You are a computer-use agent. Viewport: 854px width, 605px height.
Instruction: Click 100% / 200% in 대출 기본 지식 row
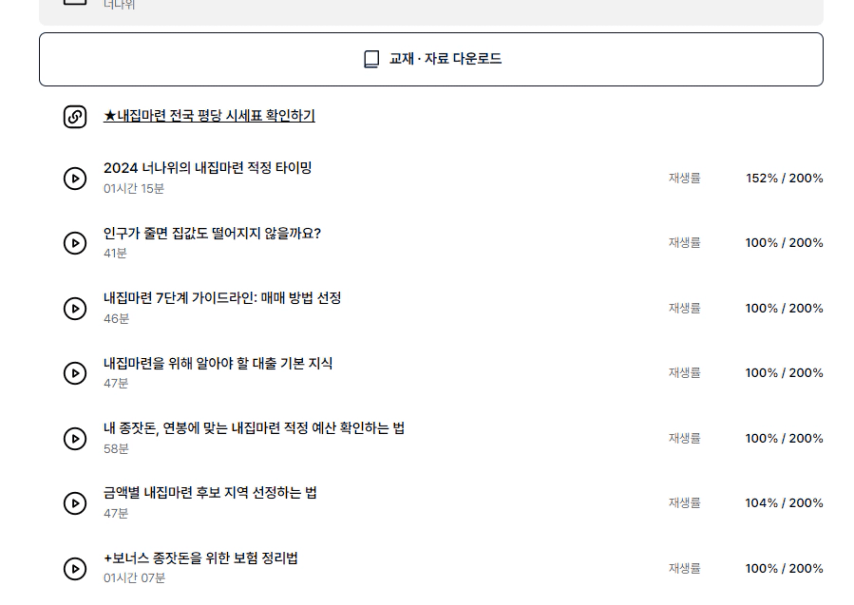[784, 373]
